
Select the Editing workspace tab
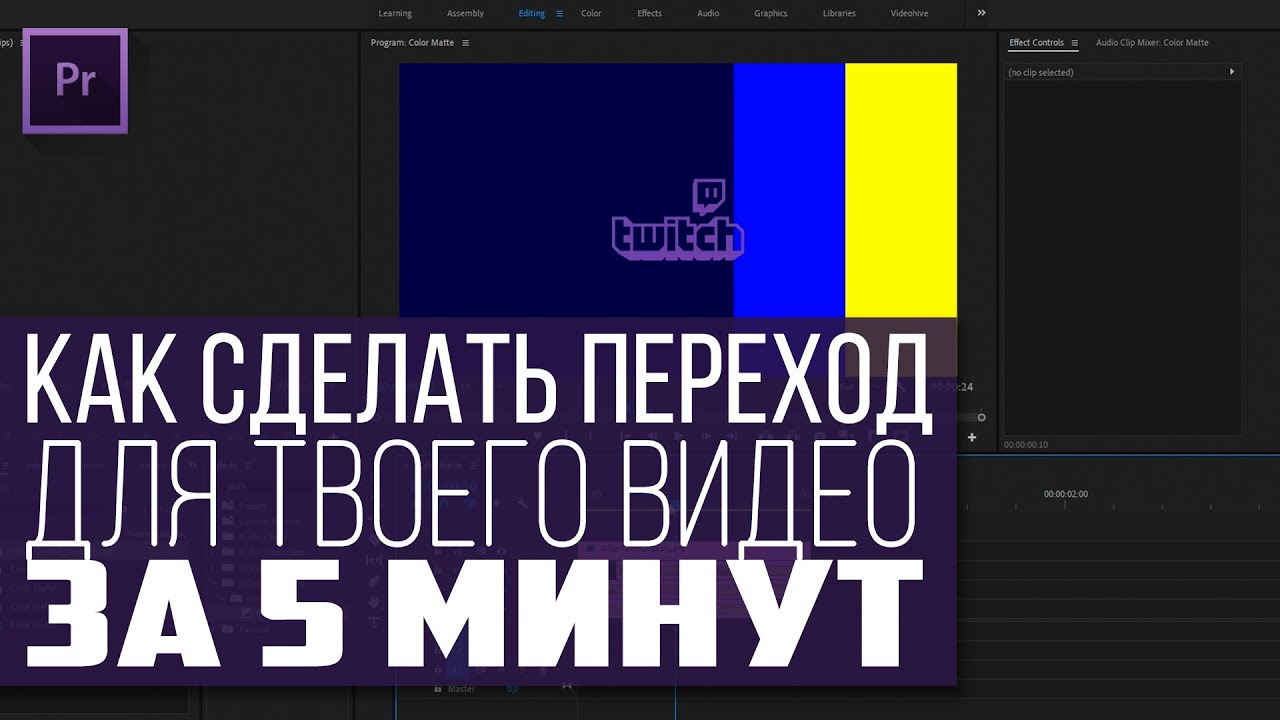tap(532, 13)
